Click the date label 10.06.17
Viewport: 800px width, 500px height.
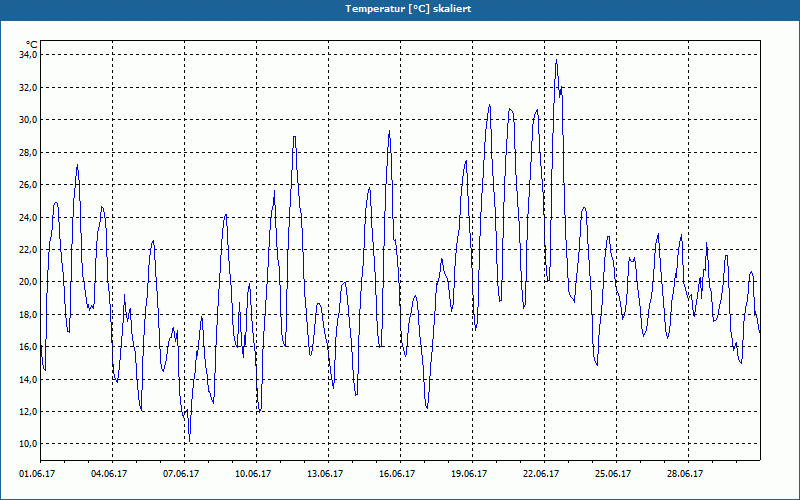(x=253, y=474)
